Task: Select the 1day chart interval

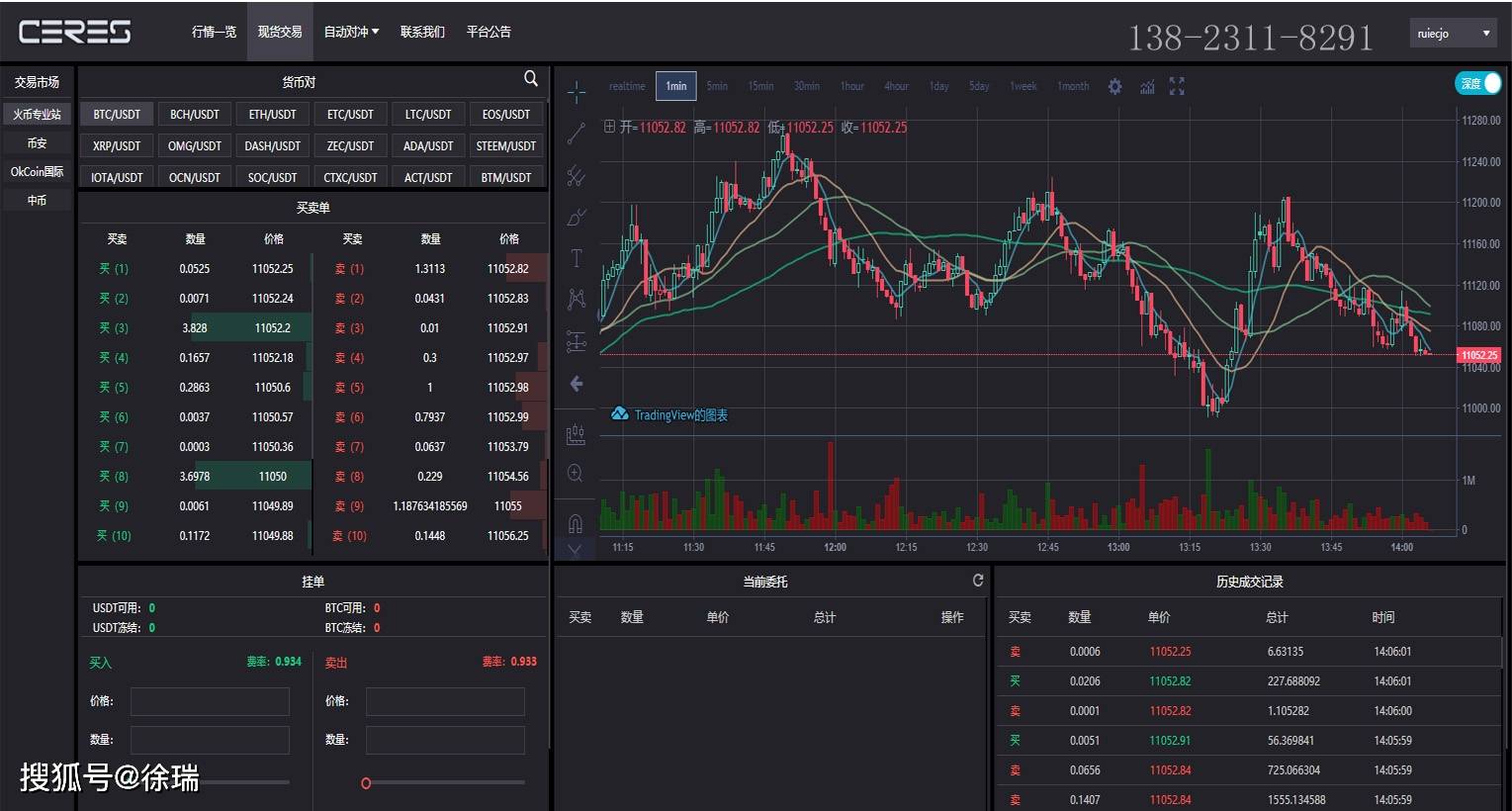Action: point(938,86)
